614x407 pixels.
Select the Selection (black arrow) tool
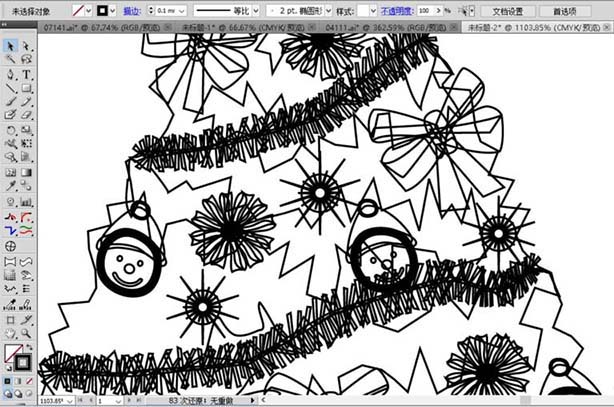(x=10, y=46)
